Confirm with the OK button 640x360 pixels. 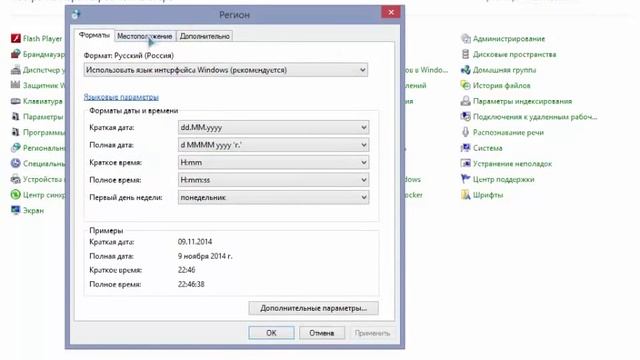click(x=271, y=333)
